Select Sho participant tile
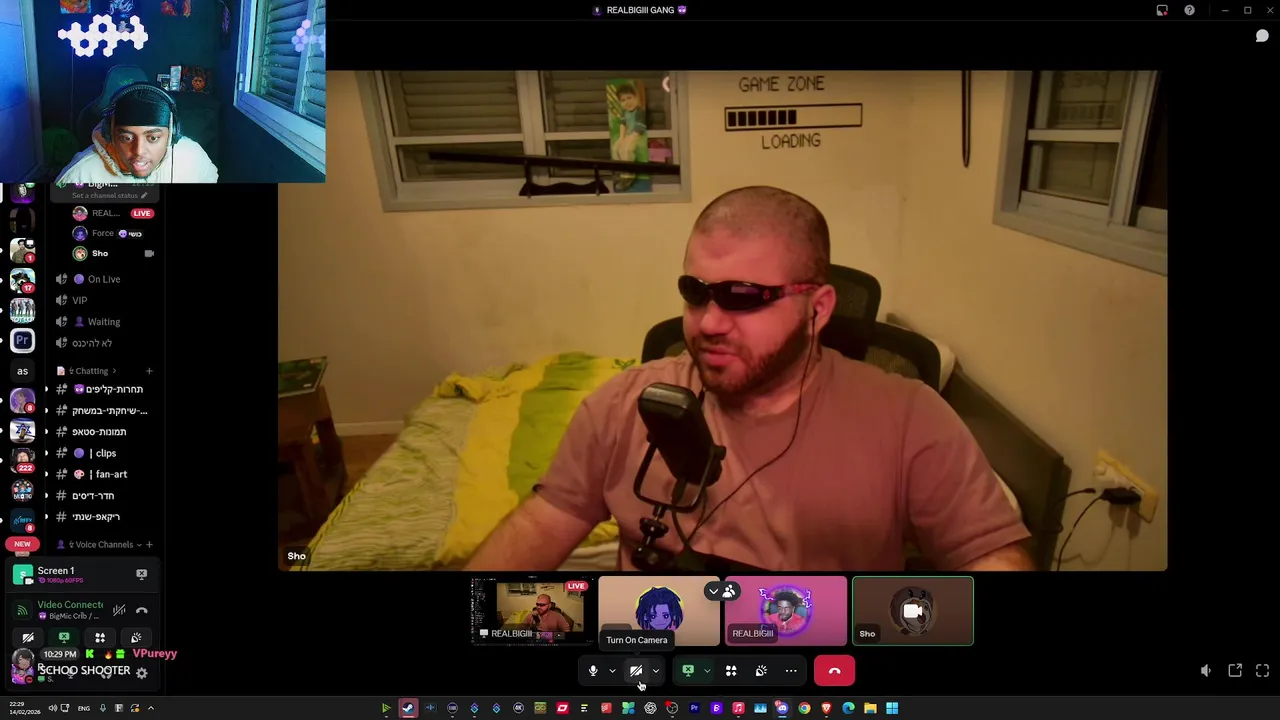The height and width of the screenshot is (720, 1280). 913,611
